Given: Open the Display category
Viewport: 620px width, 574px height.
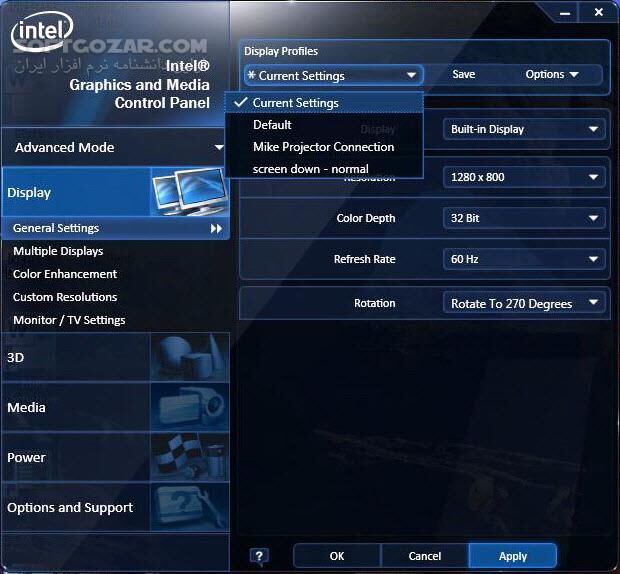Looking at the screenshot, I should 115,192.
